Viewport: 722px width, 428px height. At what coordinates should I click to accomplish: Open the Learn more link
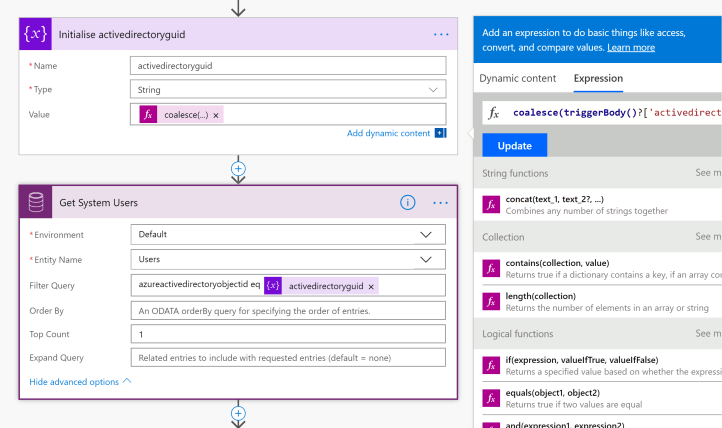pos(630,47)
